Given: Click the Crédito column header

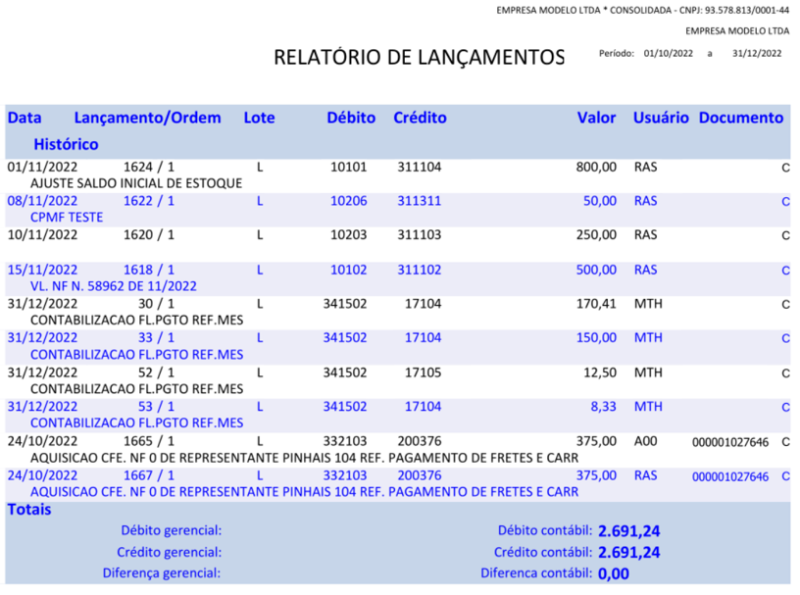Looking at the screenshot, I should tap(419, 117).
